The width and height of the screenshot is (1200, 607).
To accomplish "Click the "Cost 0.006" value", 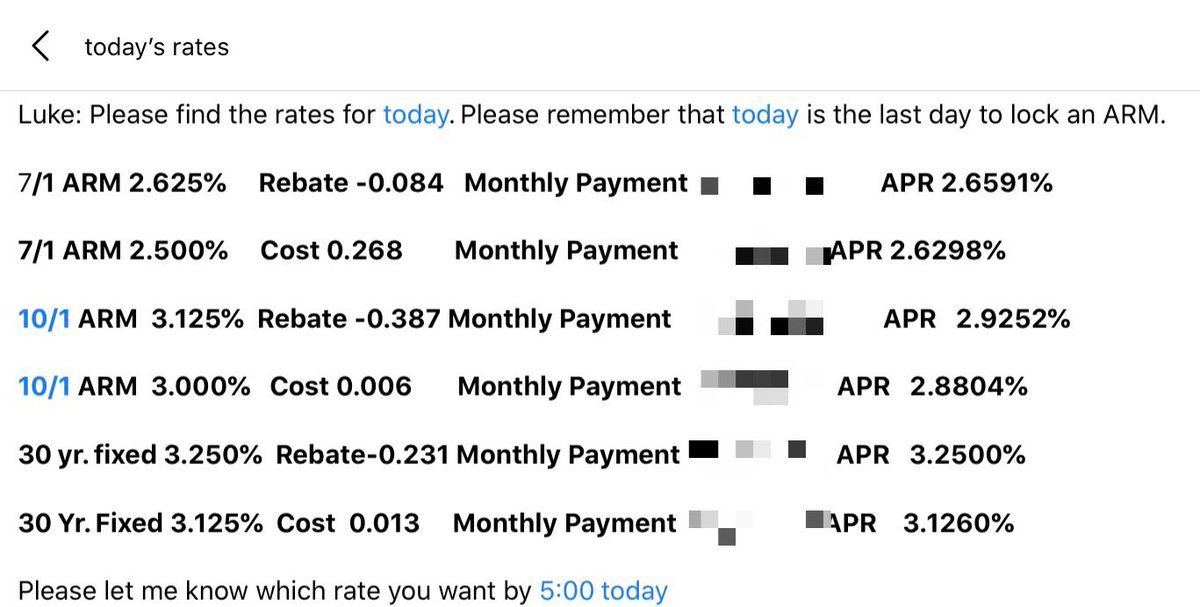I will point(340,387).
